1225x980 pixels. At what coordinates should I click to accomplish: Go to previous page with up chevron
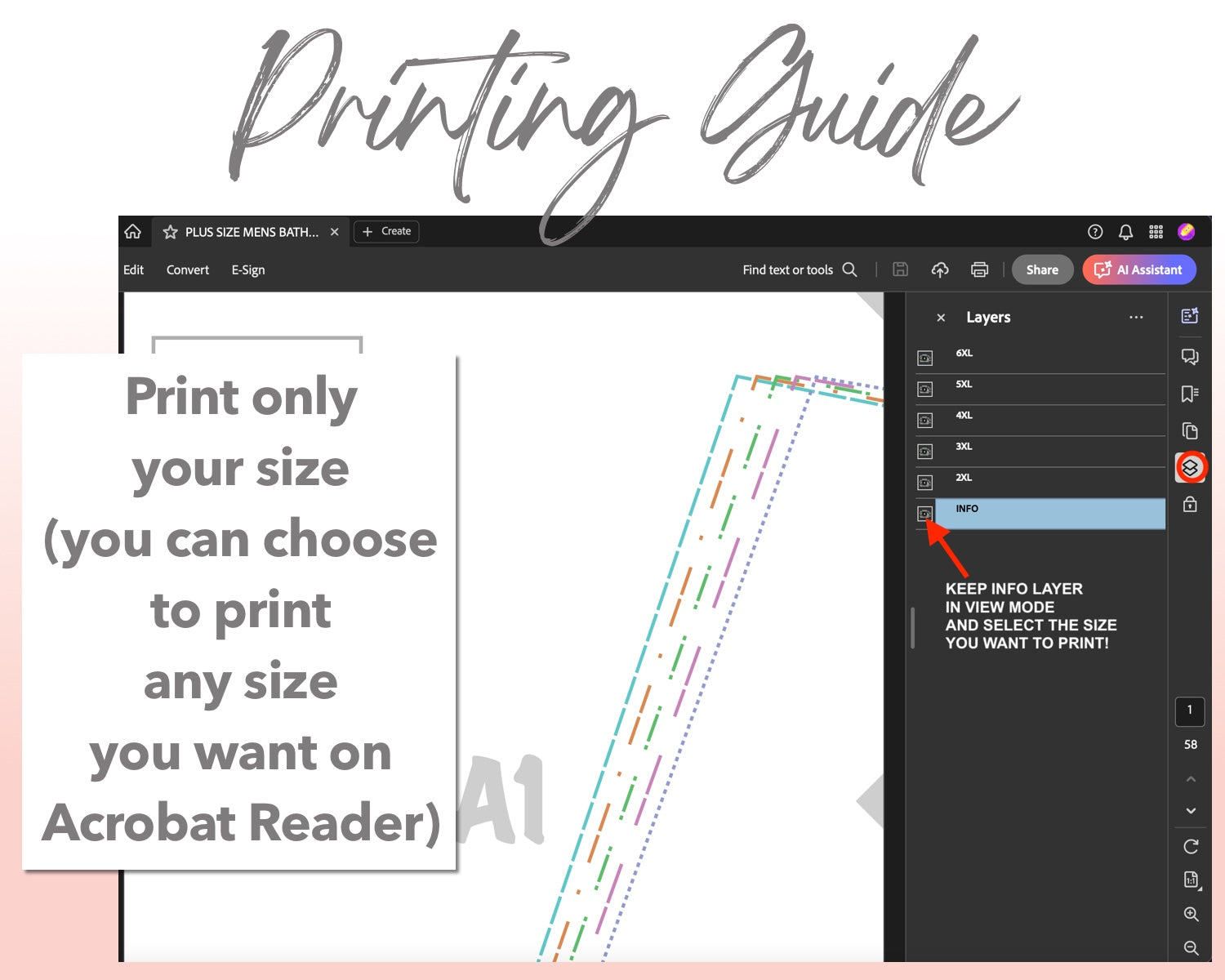pyautogui.click(x=1191, y=779)
